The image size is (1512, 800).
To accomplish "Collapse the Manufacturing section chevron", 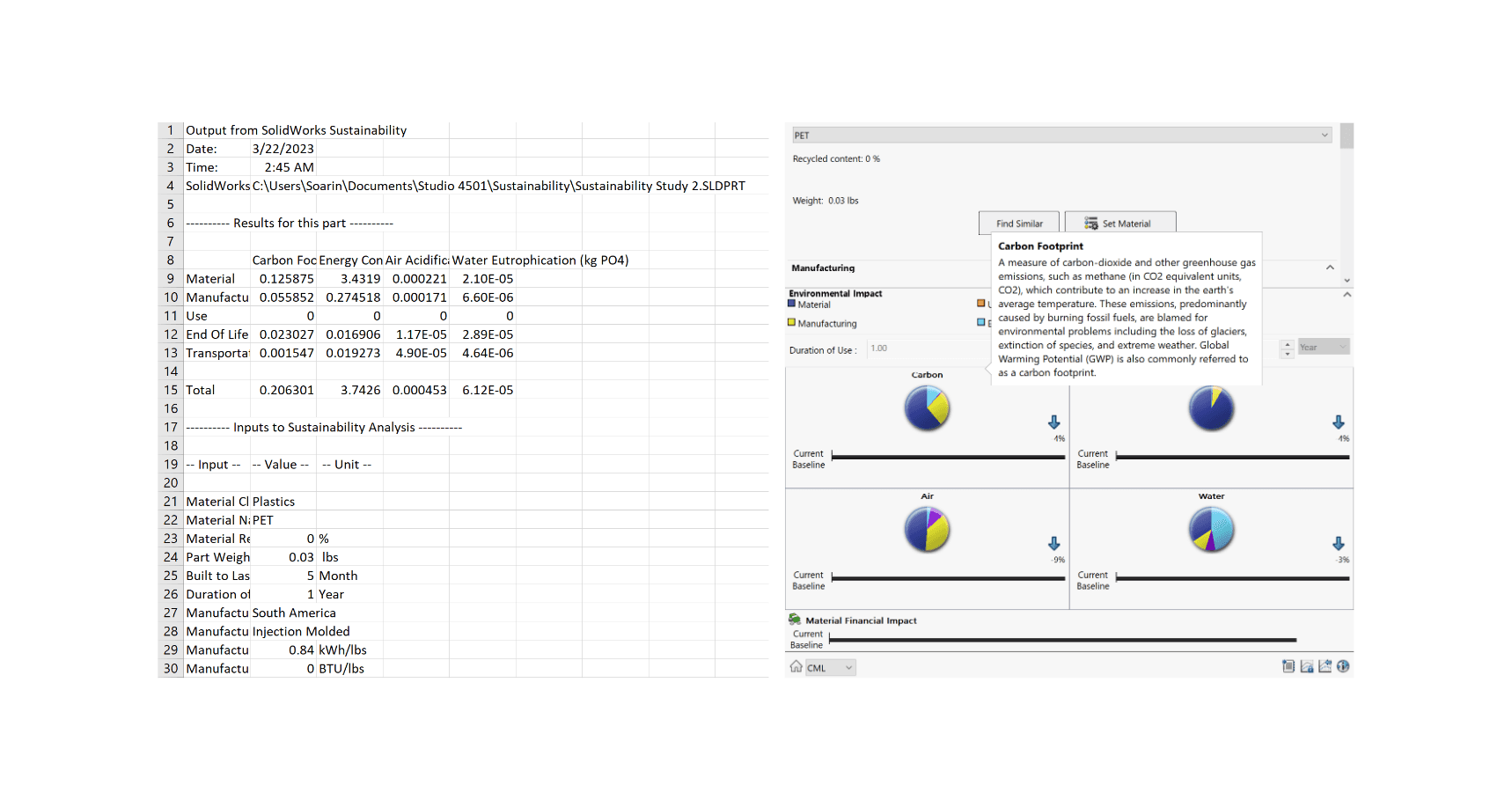I will (1330, 268).
